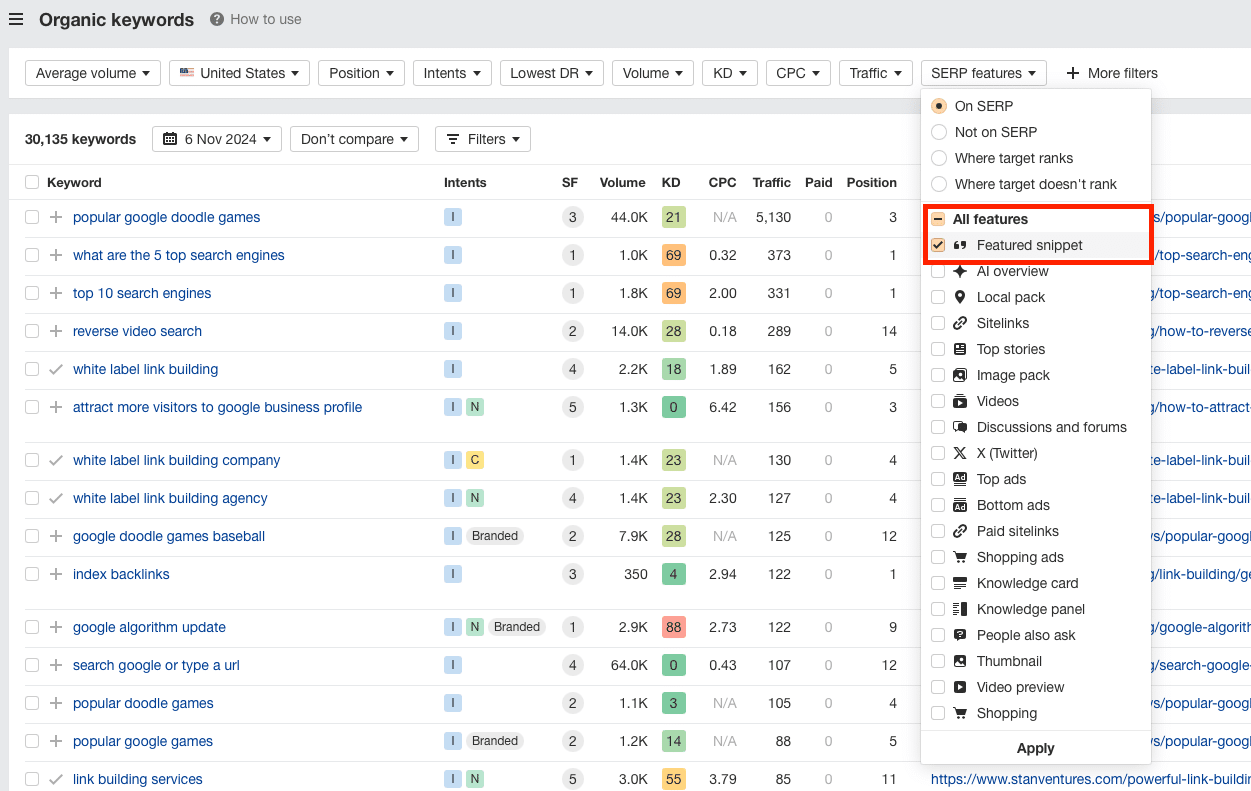1251x791 pixels.
Task: Click the How to use help icon
Action: (217, 19)
